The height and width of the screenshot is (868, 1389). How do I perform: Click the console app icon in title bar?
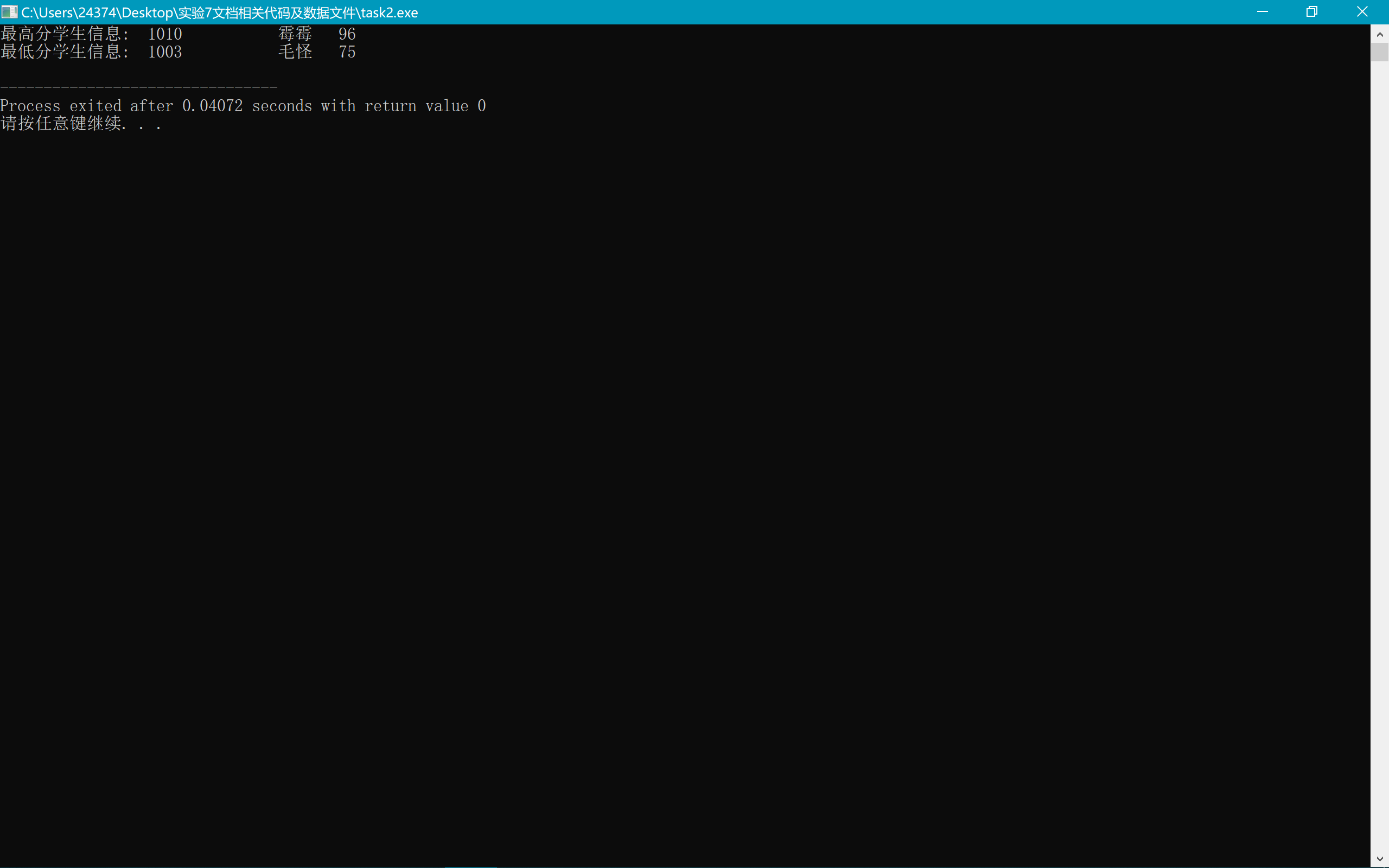tap(9, 12)
